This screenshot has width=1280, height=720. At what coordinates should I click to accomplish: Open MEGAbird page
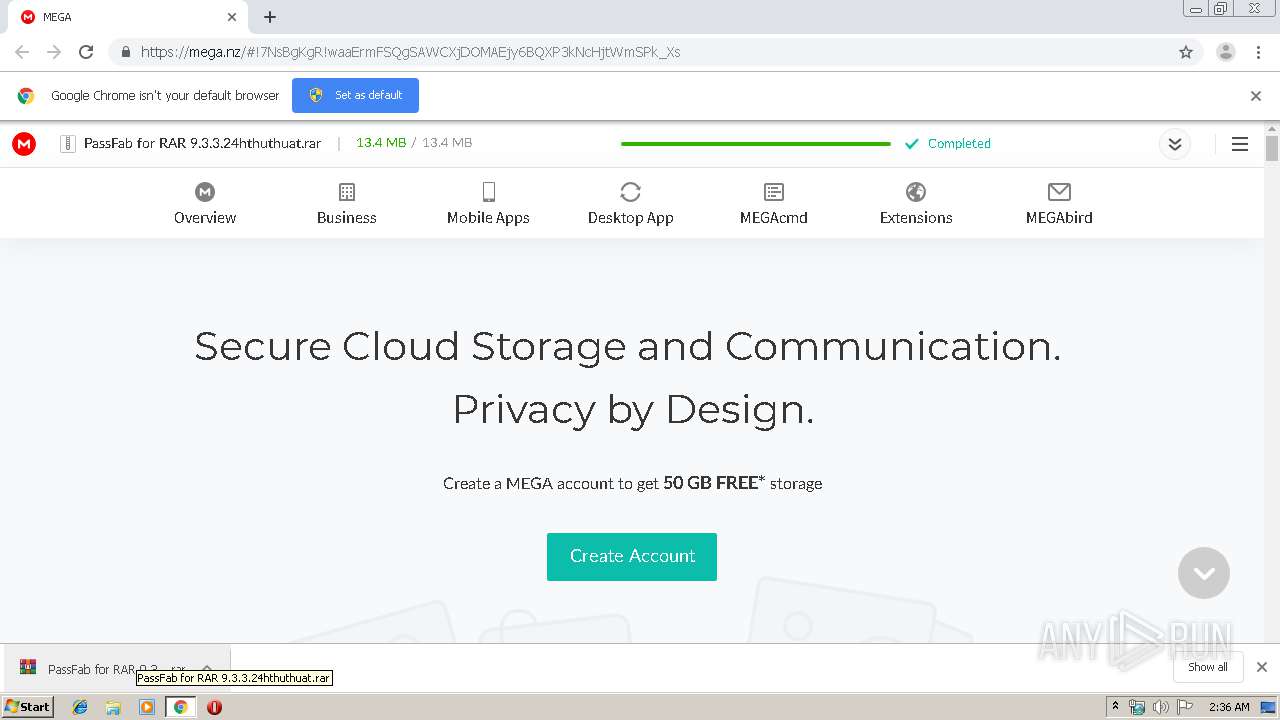pos(1059,204)
